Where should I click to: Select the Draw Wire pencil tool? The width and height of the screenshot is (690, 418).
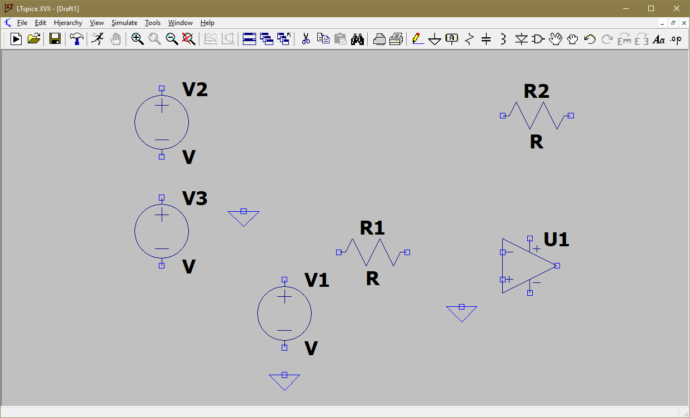click(x=416, y=39)
